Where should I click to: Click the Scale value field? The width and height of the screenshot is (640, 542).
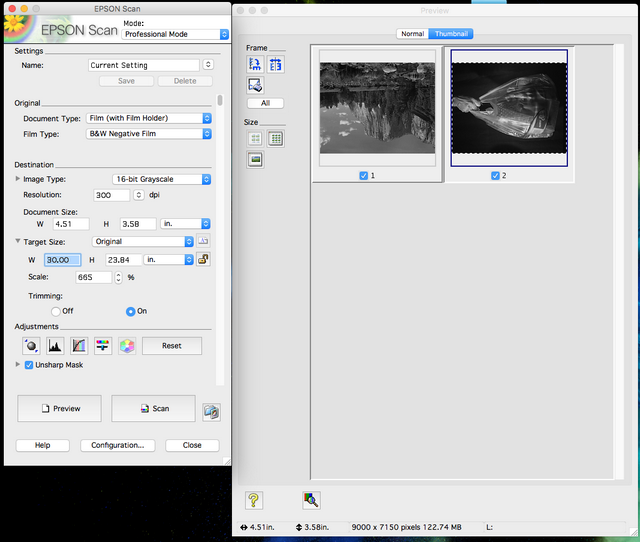pos(93,278)
